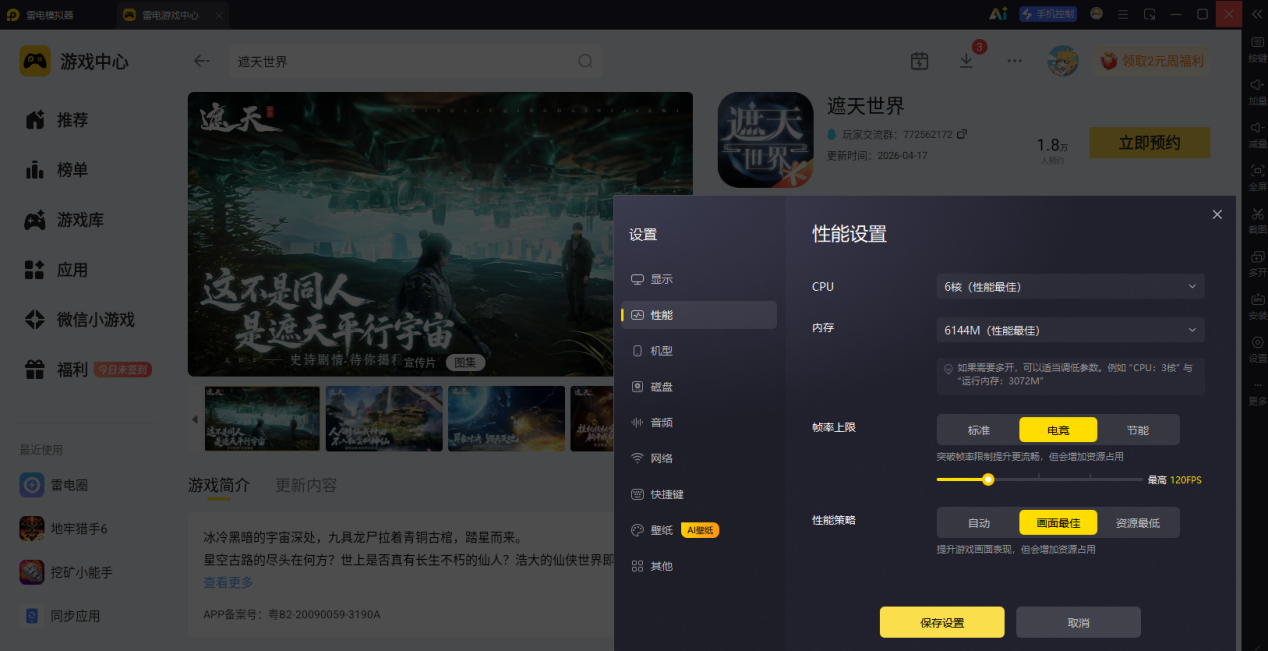Open the hamburger menu in title bar
The width and height of the screenshot is (1268, 651).
point(1123,14)
